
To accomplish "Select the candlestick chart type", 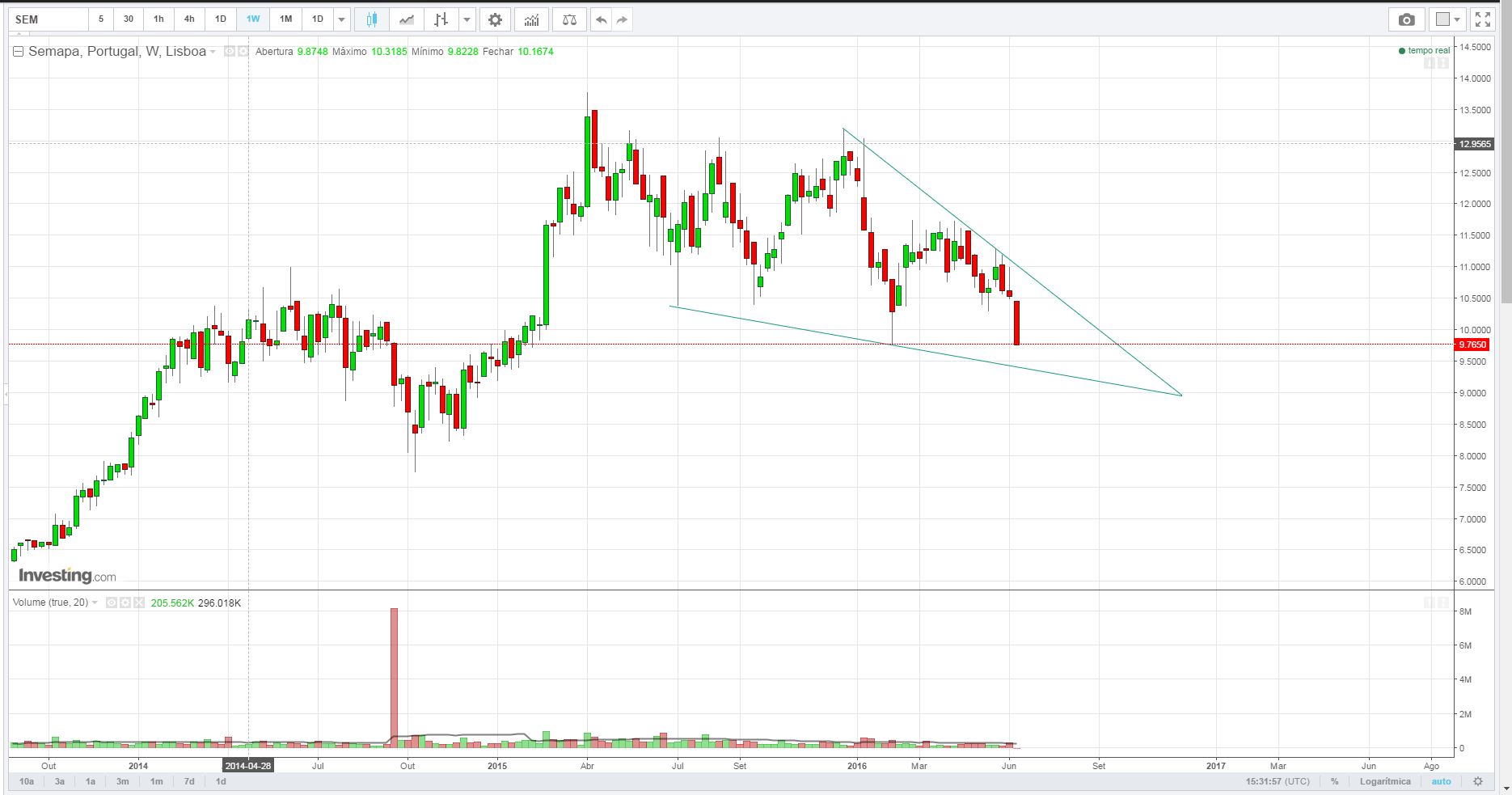I will (x=372, y=19).
